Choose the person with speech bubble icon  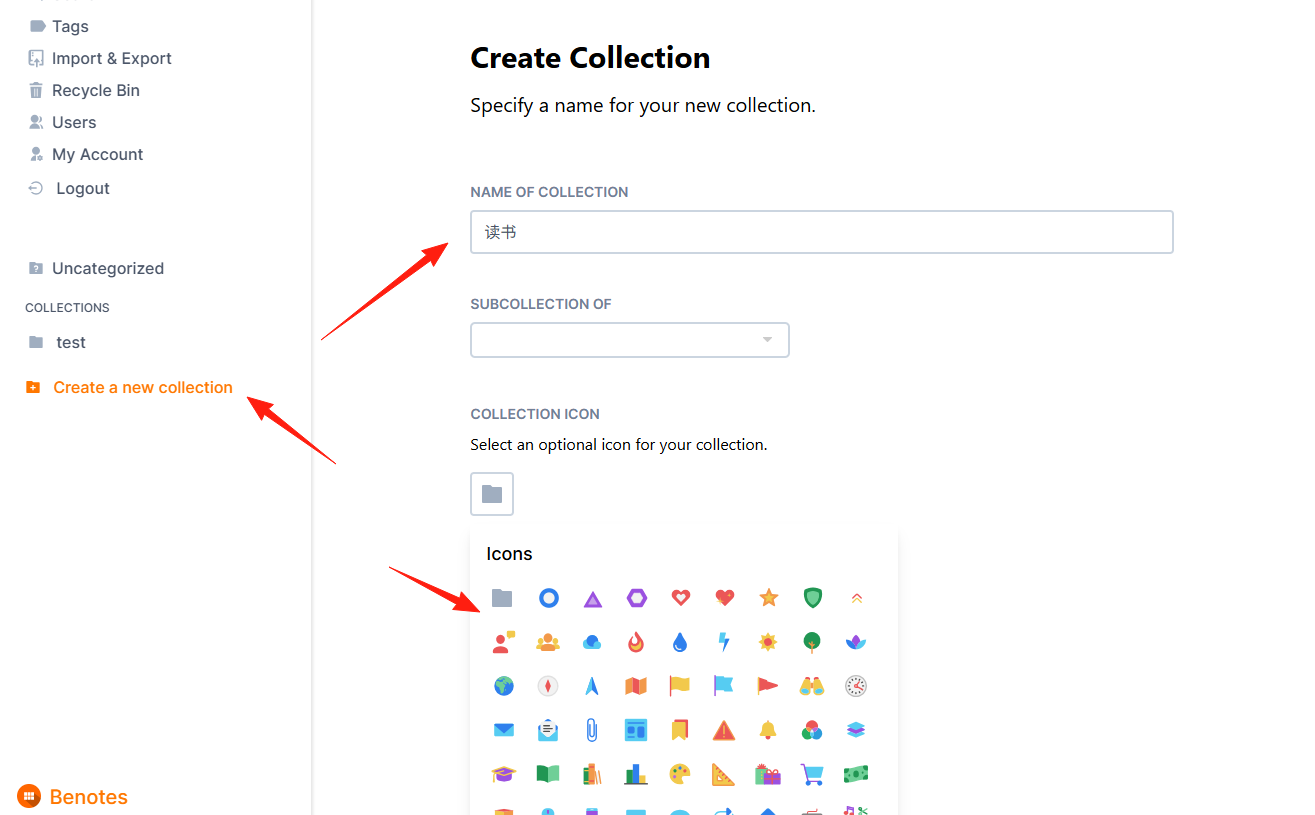coord(503,642)
